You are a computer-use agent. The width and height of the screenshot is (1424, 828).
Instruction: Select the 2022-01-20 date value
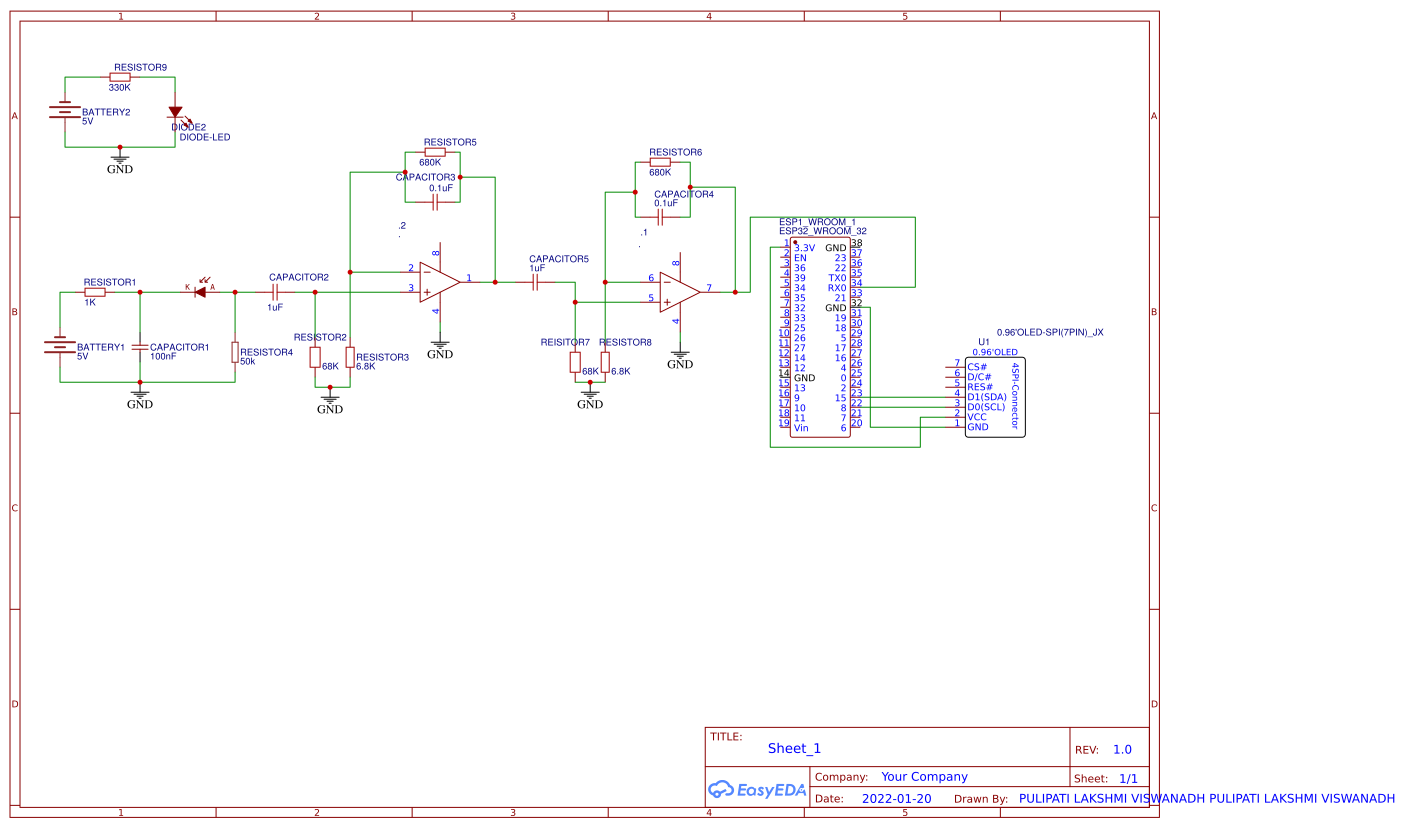pyautogui.click(x=895, y=798)
